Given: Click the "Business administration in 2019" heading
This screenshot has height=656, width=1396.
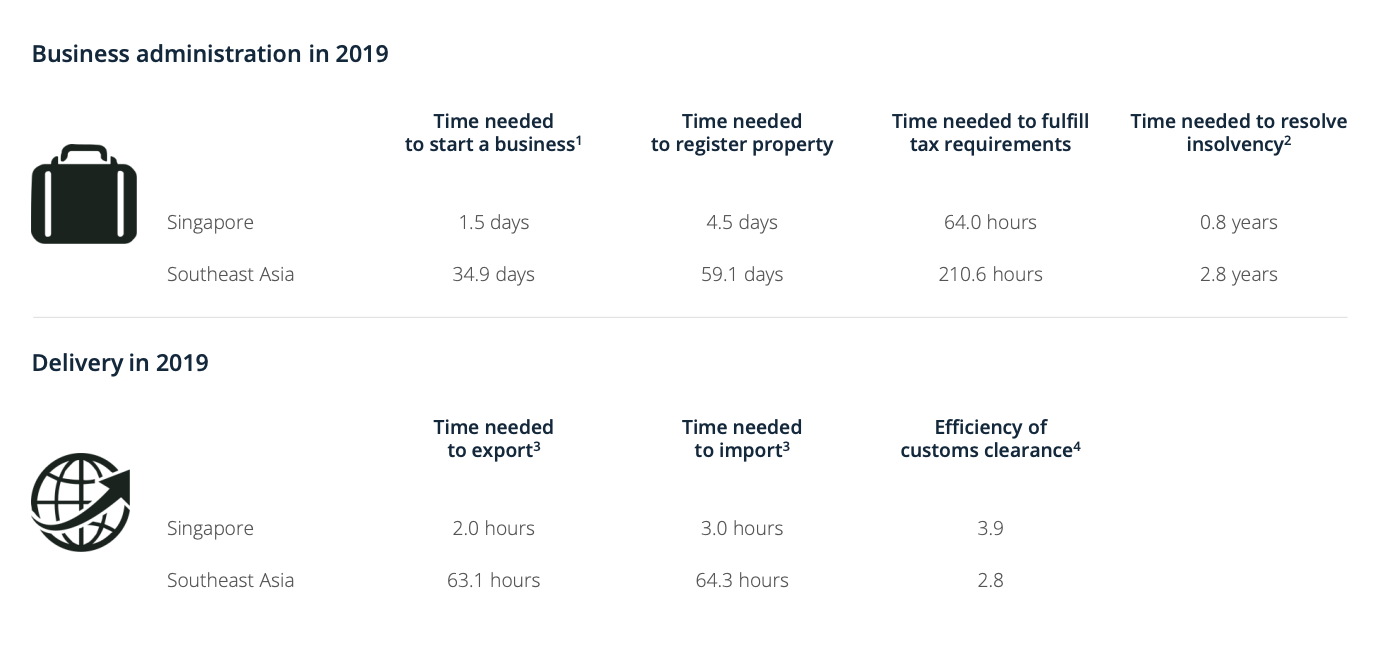Looking at the screenshot, I should [210, 54].
